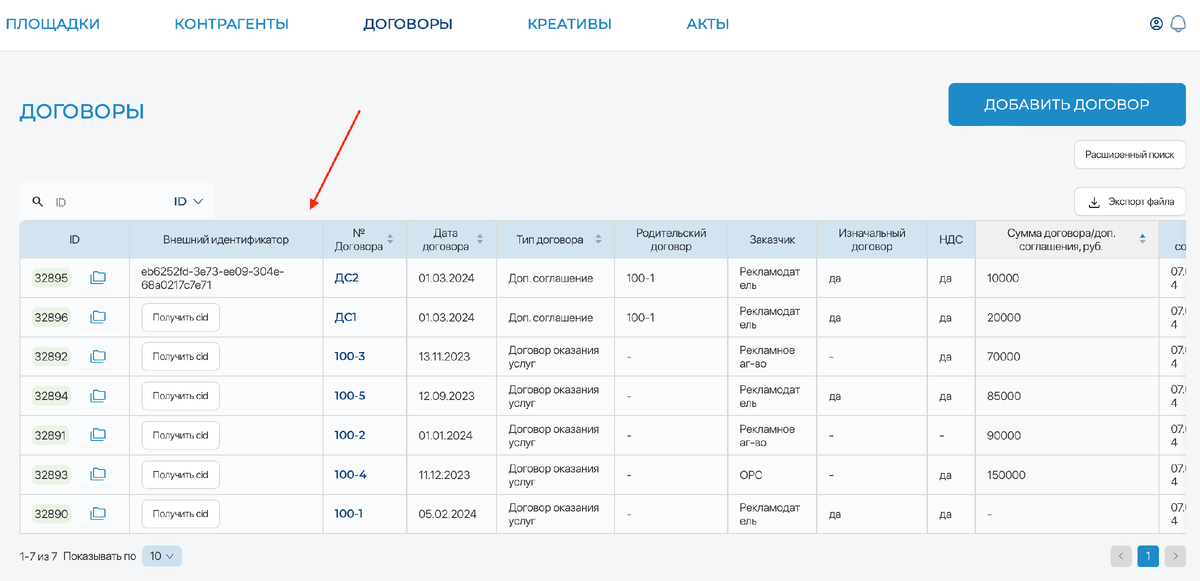Screen dimensions: 1200x581
Task: Click the ID search input field
Action: 108,201
